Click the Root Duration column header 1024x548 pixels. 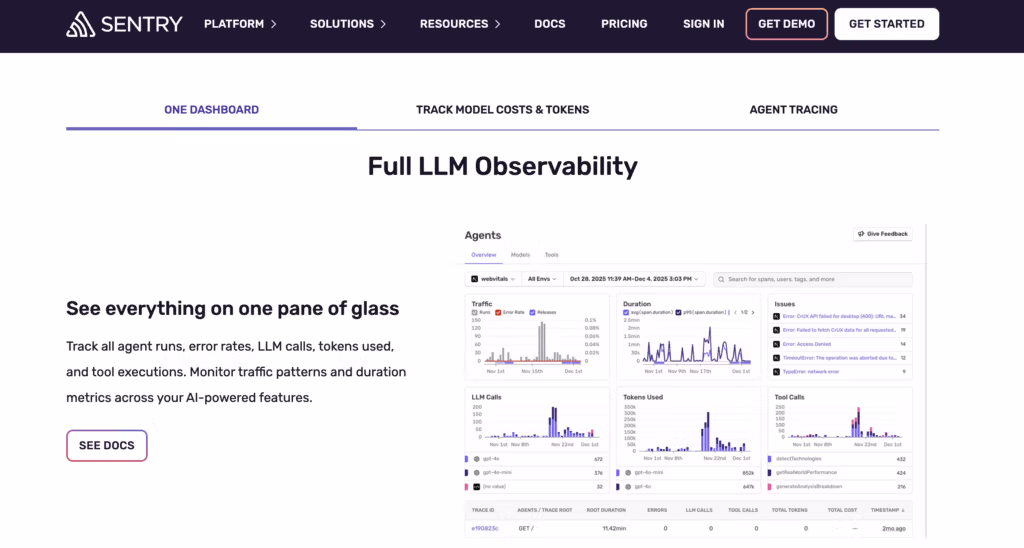tap(606, 510)
